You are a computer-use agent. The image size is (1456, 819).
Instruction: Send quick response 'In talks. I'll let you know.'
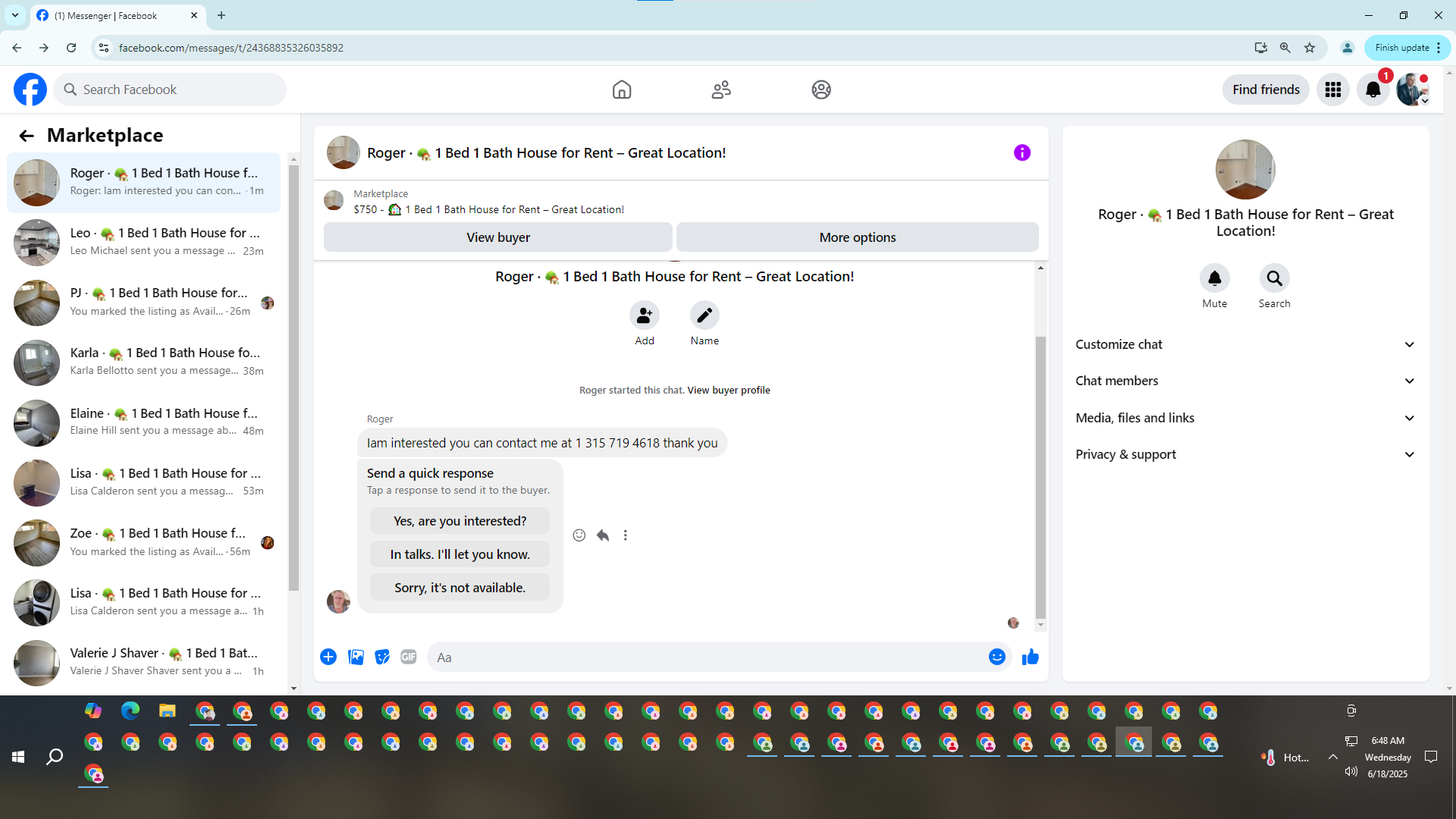[460, 555]
